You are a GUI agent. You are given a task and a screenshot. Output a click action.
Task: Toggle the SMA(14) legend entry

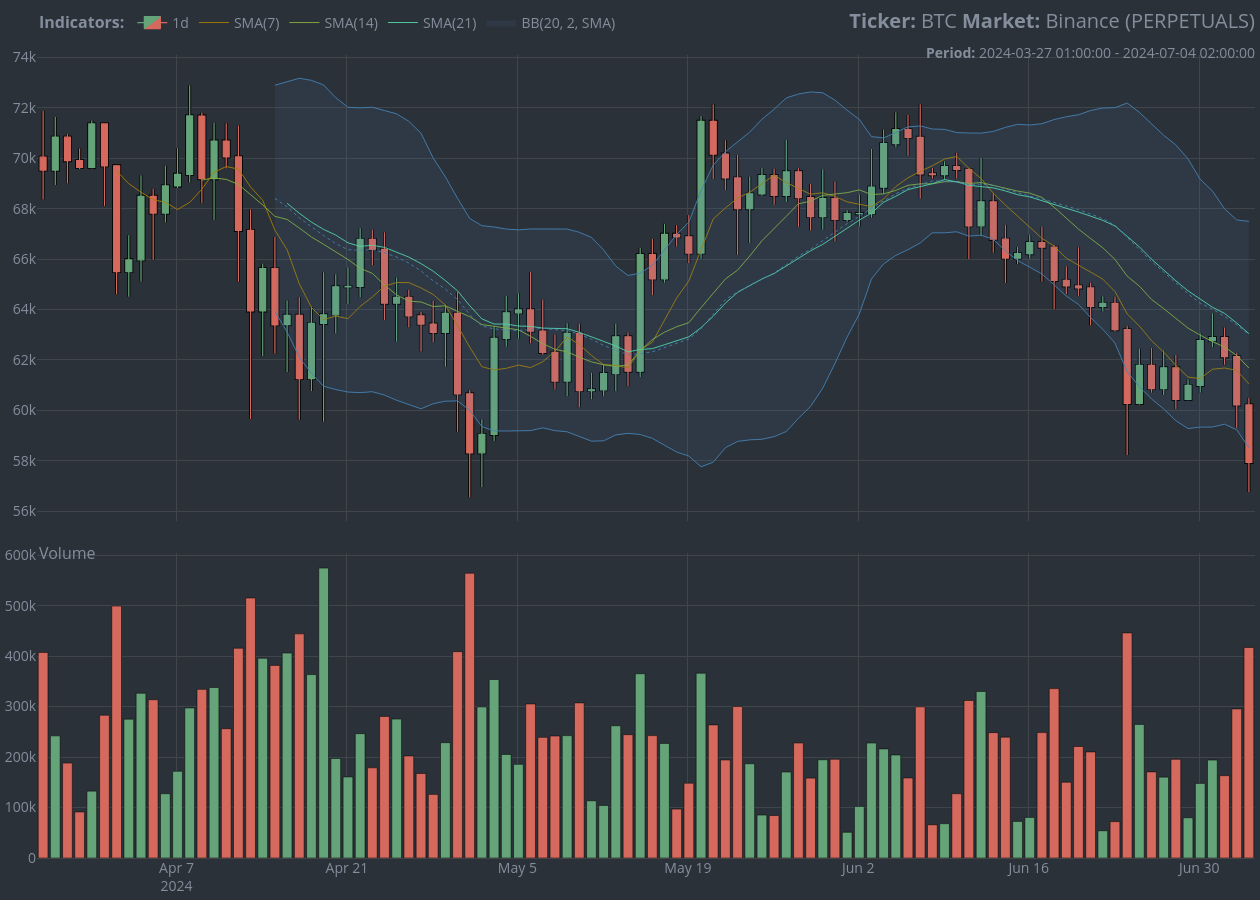click(x=334, y=22)
